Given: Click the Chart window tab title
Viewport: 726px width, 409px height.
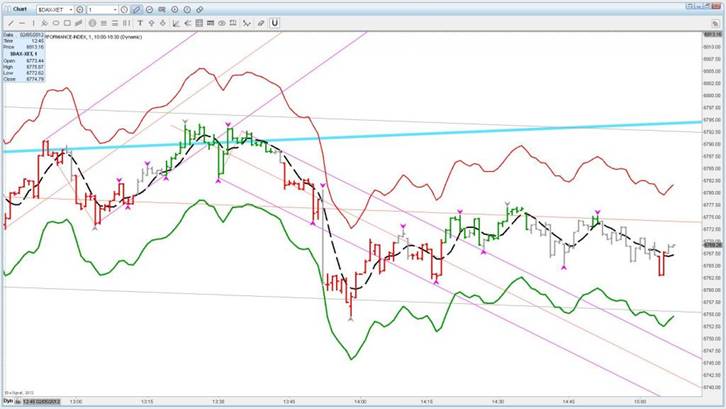Looking at the screenshot, I should (19, 9).
